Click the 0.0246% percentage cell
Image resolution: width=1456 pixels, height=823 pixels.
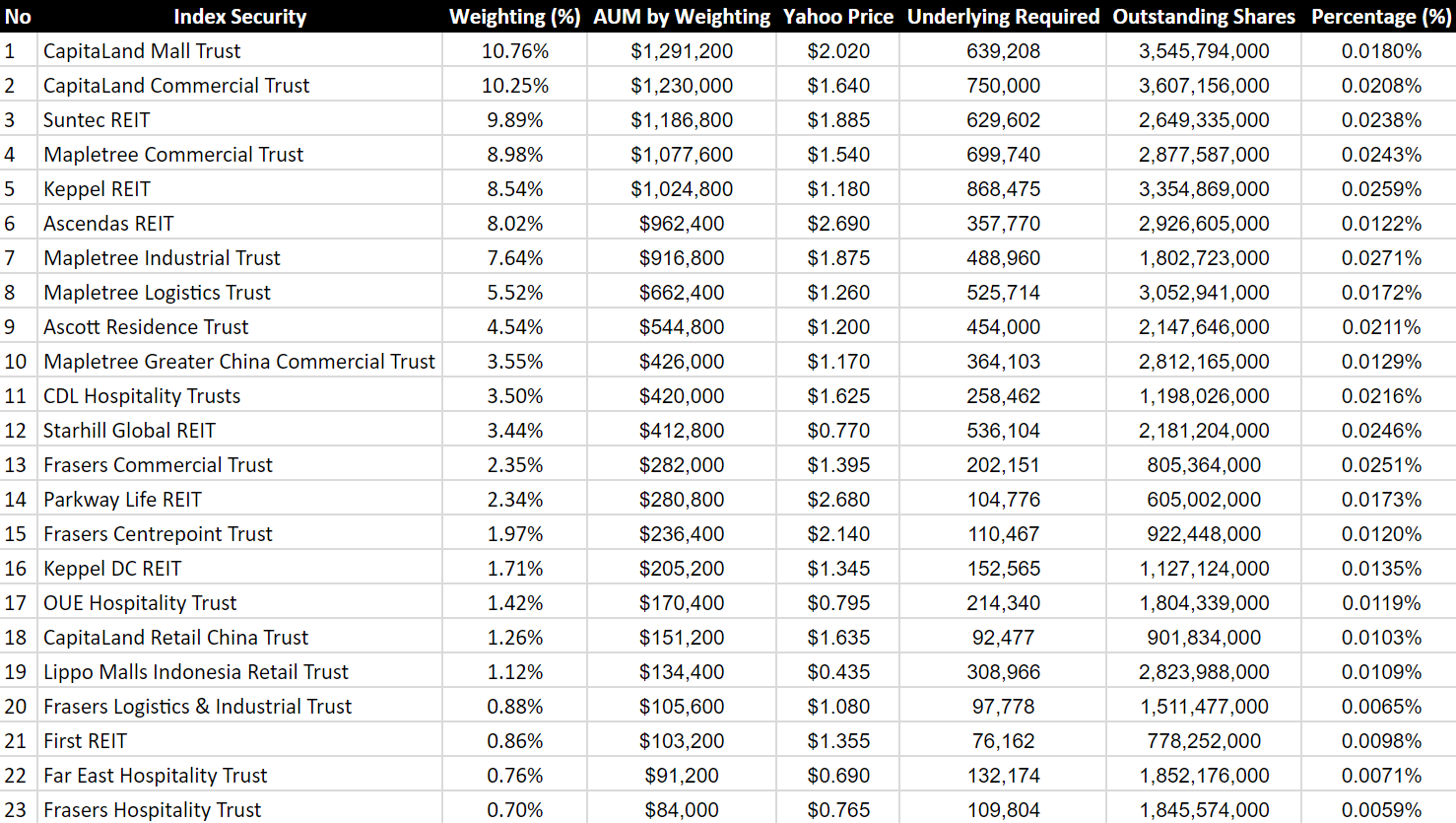coord(1381,430)
